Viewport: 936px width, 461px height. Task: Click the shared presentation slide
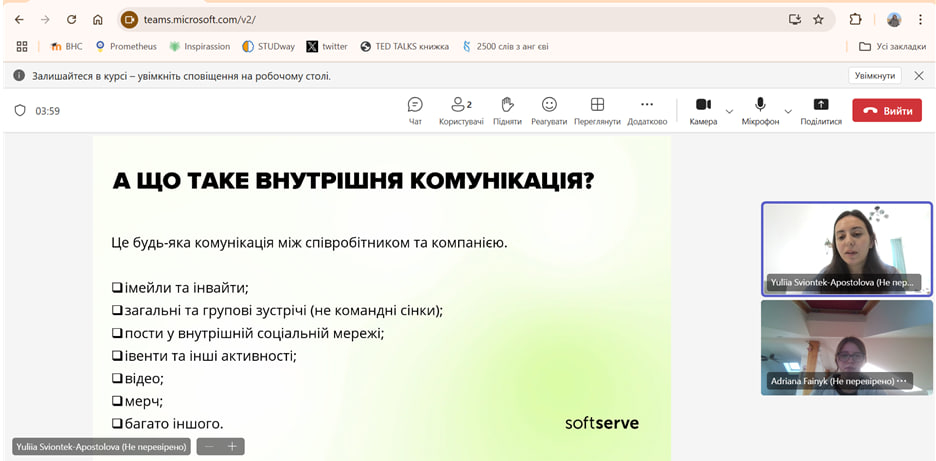pyautogui.click(x=381, y=297)
